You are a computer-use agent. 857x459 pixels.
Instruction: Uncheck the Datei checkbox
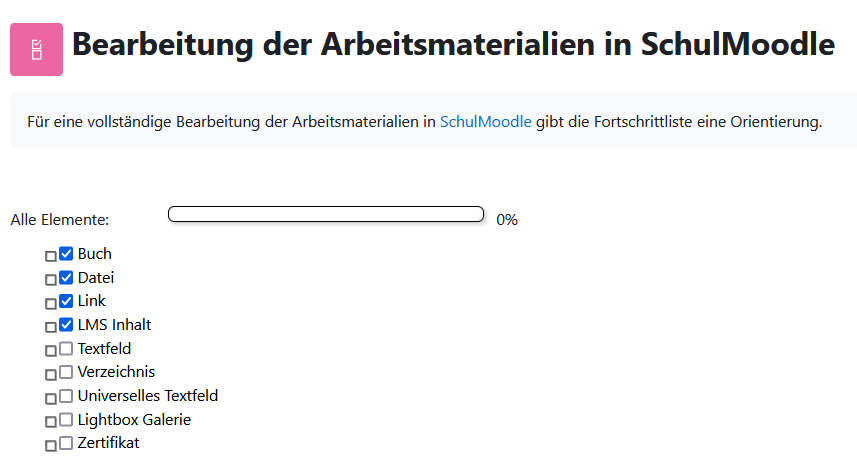point(66,278)
